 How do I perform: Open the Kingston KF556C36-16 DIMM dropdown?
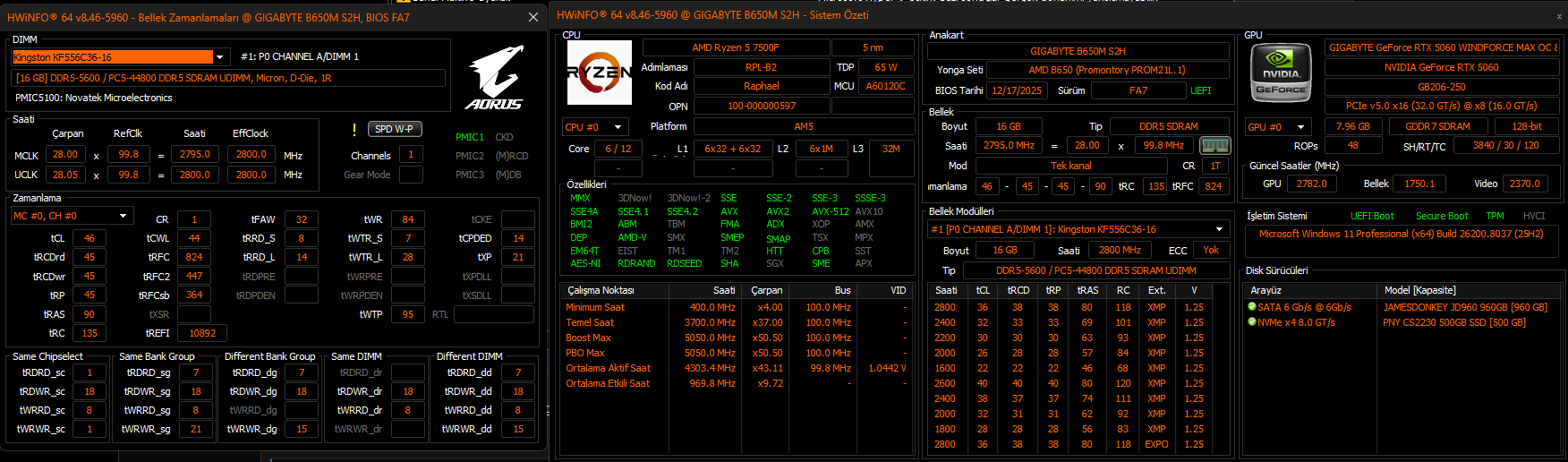coord(120,57)
